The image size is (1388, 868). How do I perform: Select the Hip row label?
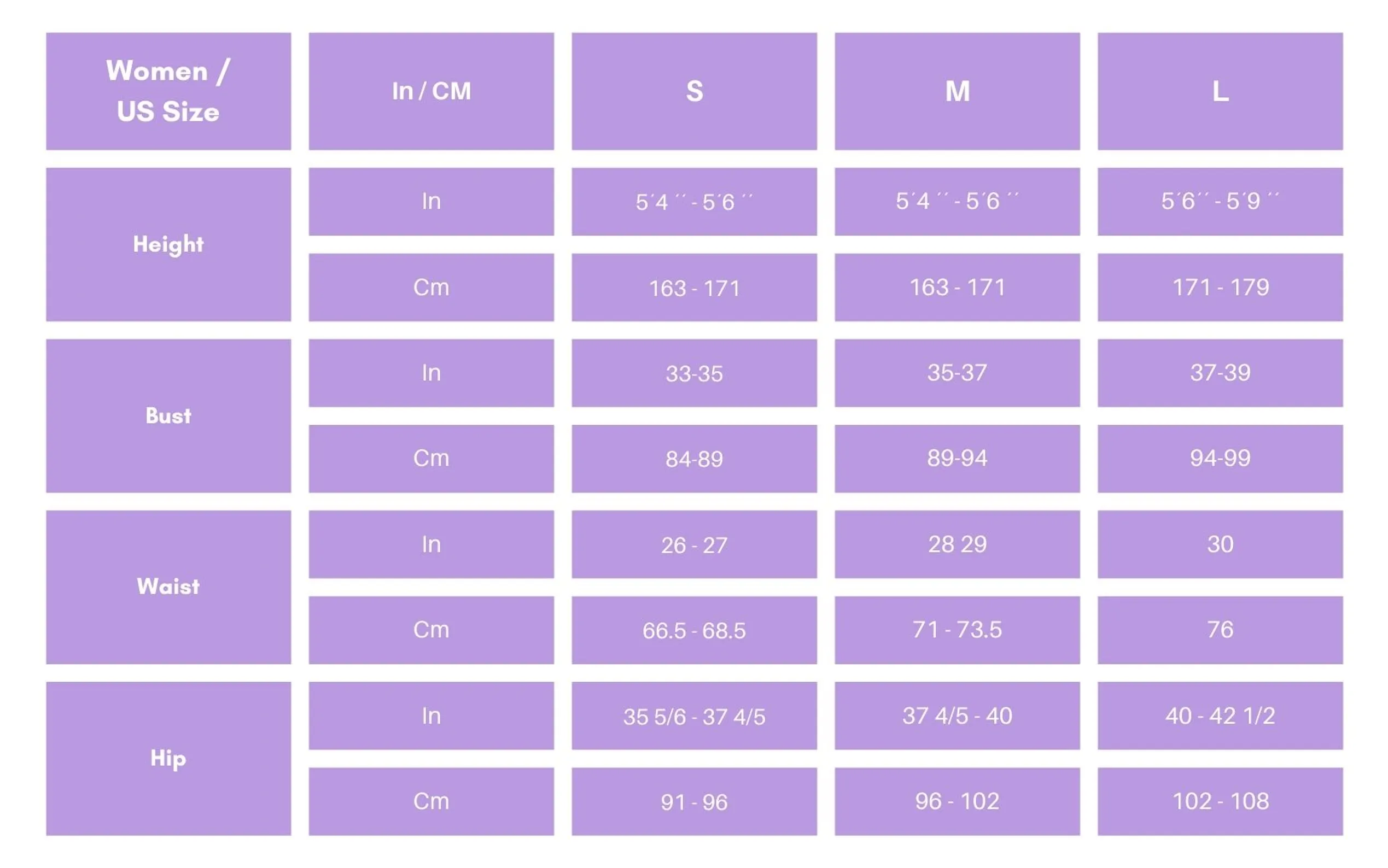[168, 758]
